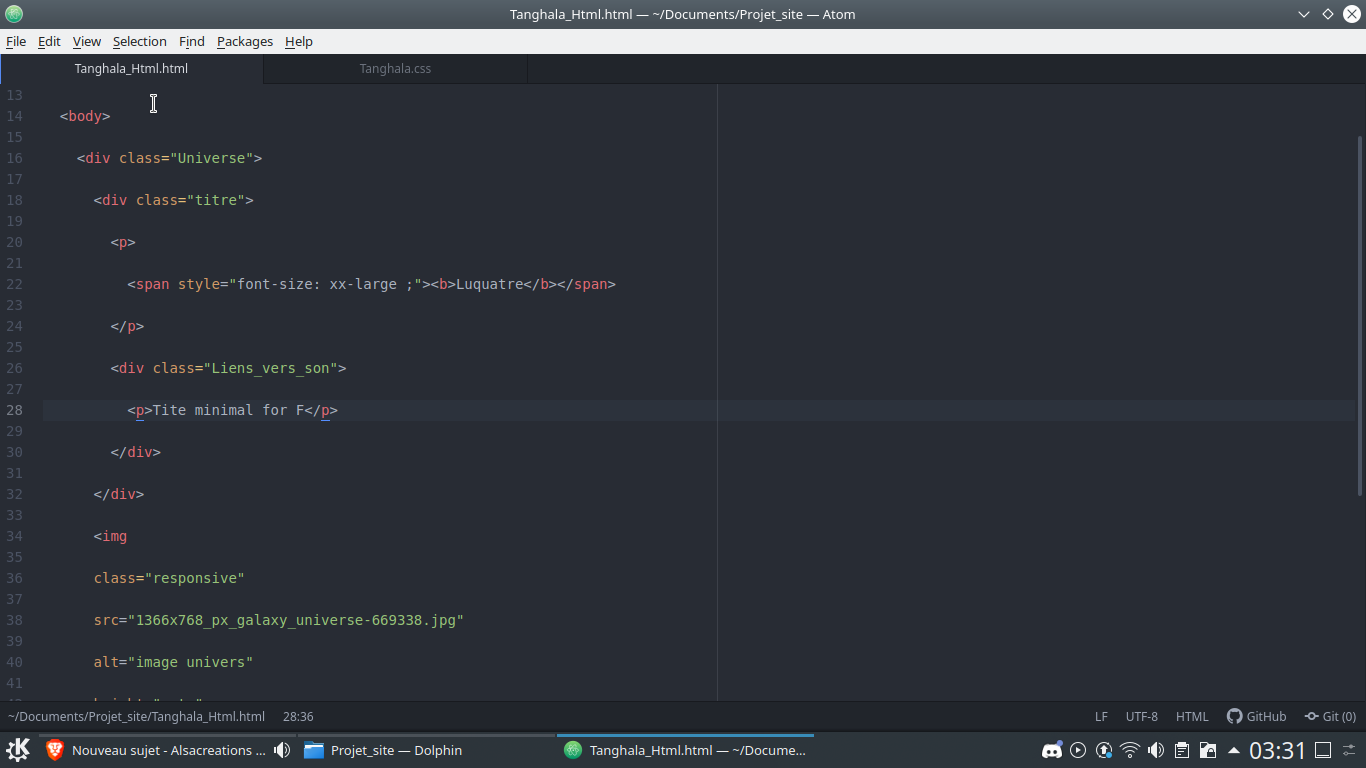Open the clipboard tray icon
This screenshot has height=768, width=1366.
(1182, 750)
